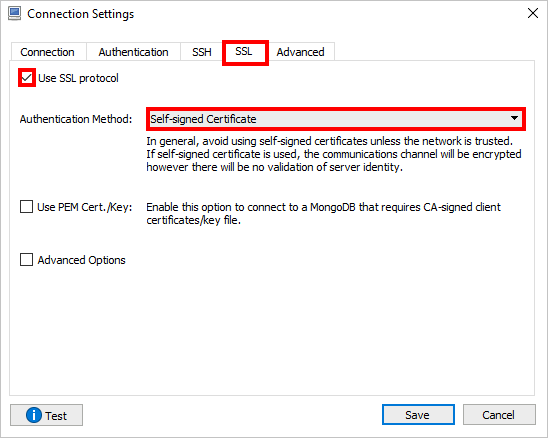Open the Authentication tab
Viewport: 548px width, 438px height.
[134, 52]
